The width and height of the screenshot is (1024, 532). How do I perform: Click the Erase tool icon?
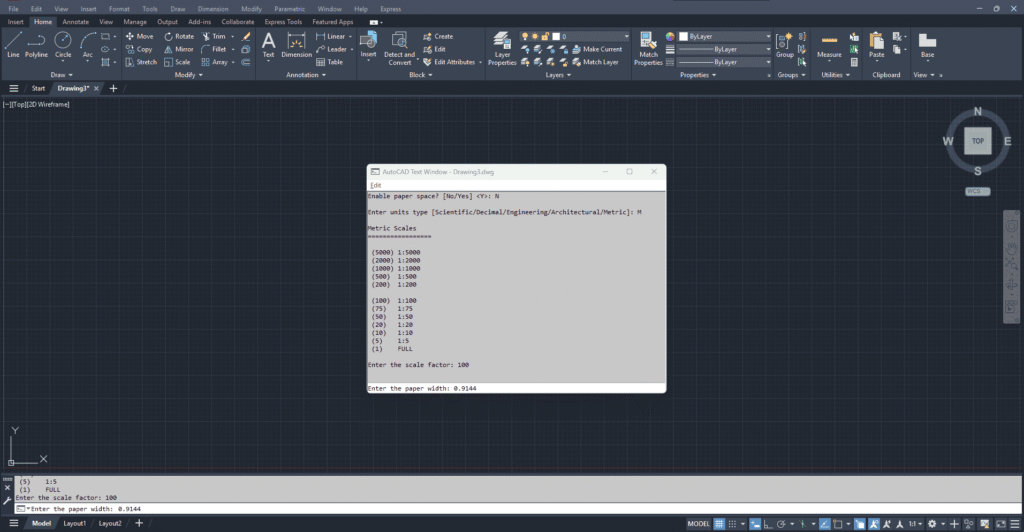(246, 37)
